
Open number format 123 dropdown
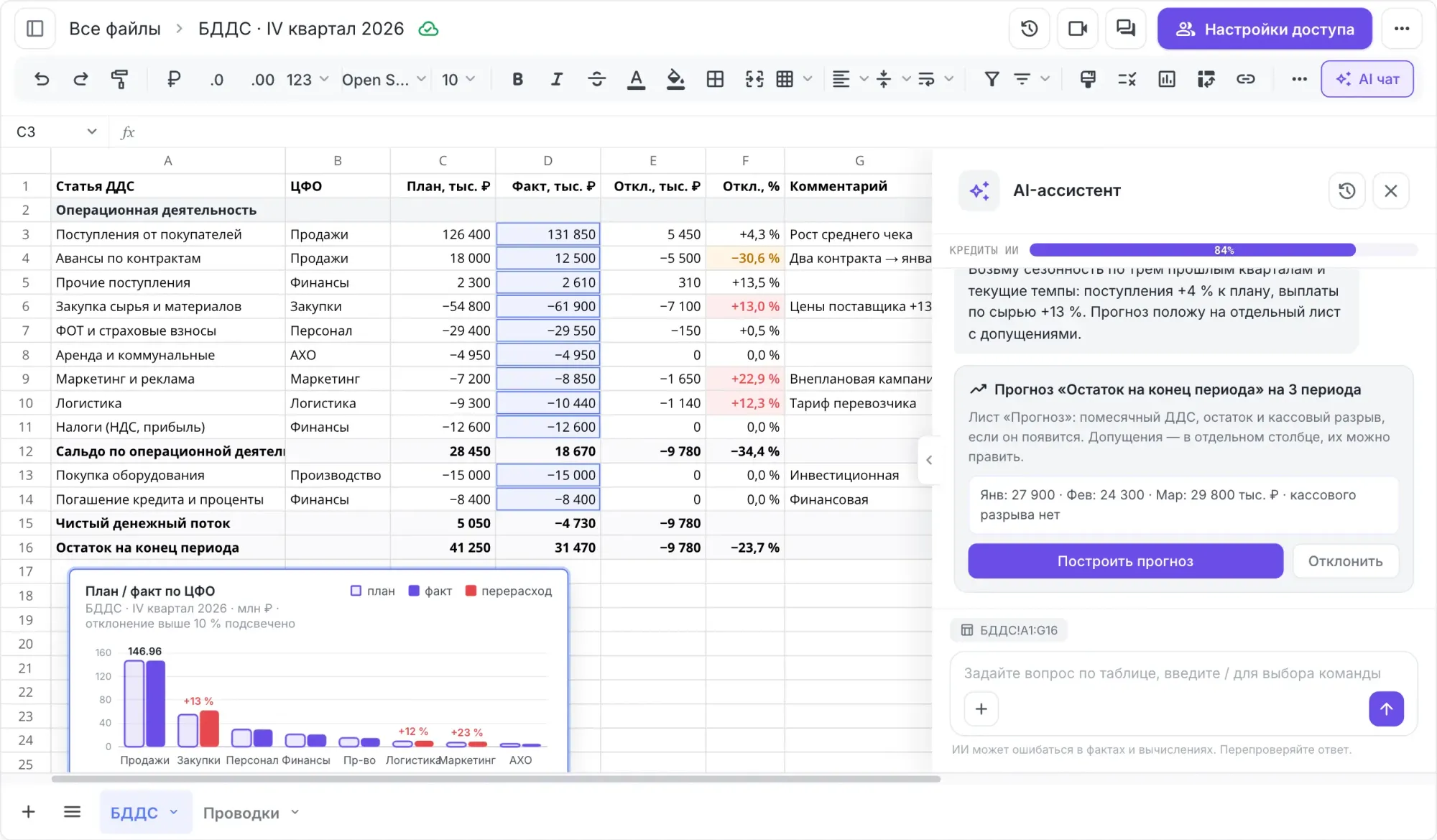[x=308, y=79]
